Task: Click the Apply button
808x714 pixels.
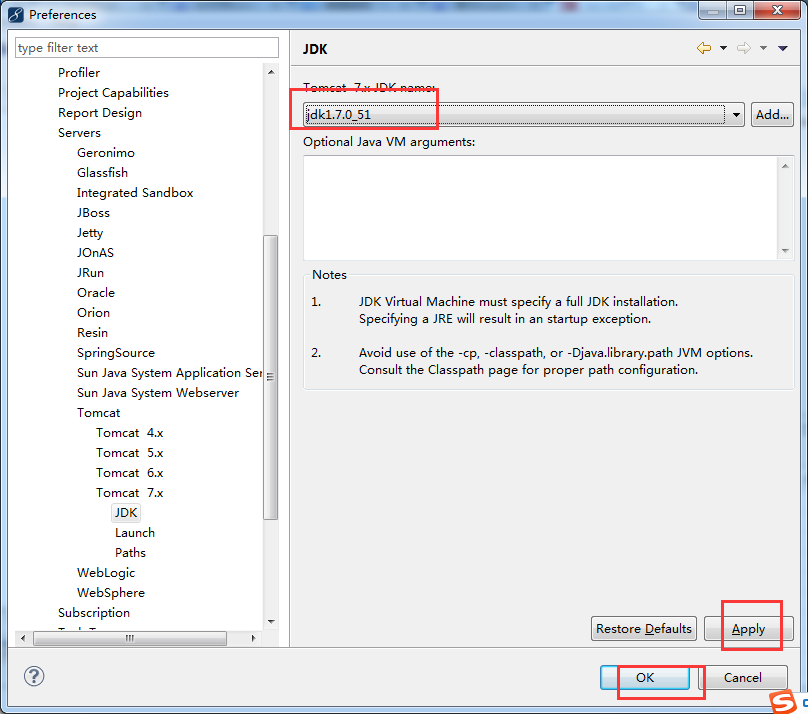Action: click(x=748, y=628)
